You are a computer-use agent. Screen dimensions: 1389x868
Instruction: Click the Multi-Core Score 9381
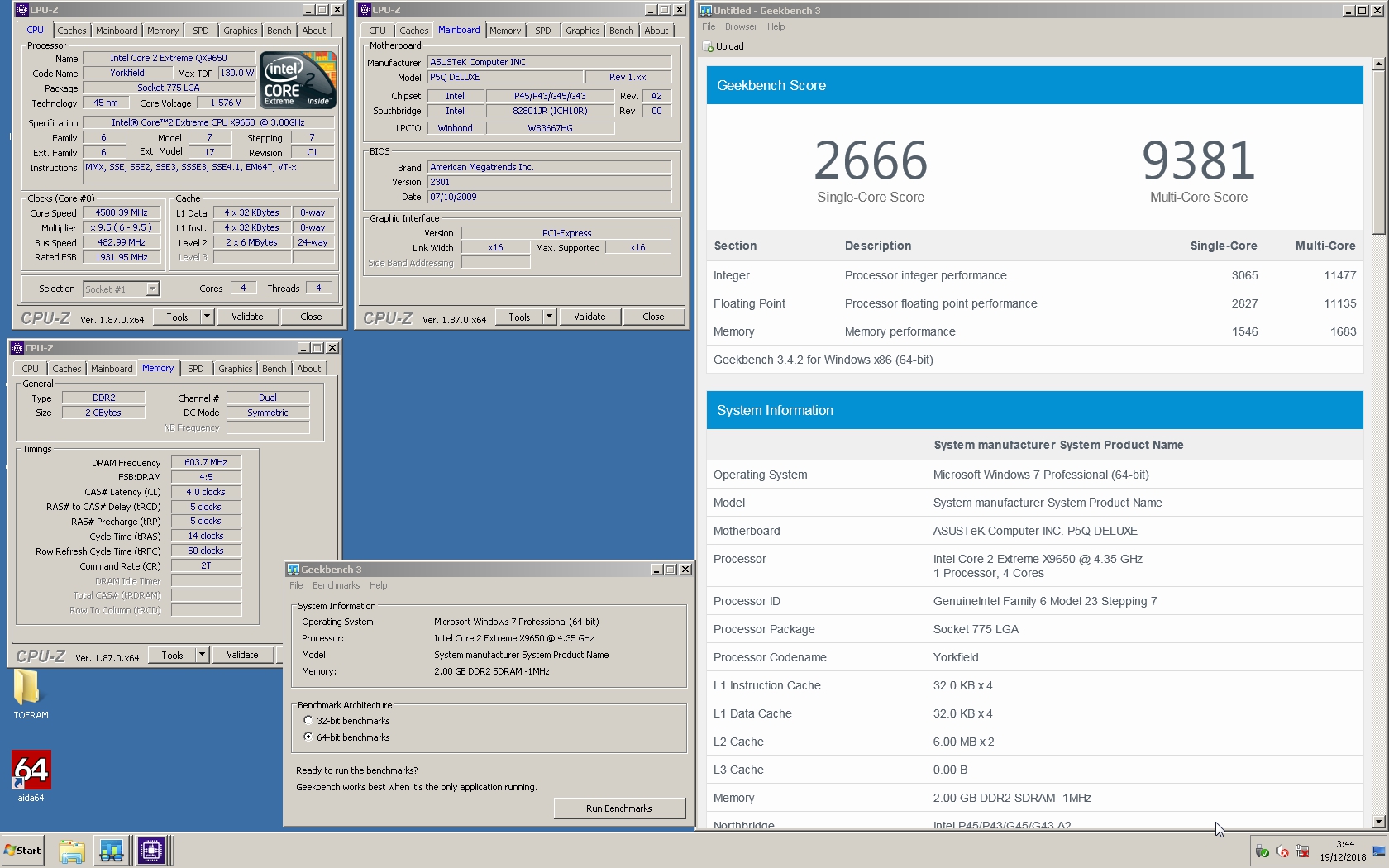click(1198, 160)
